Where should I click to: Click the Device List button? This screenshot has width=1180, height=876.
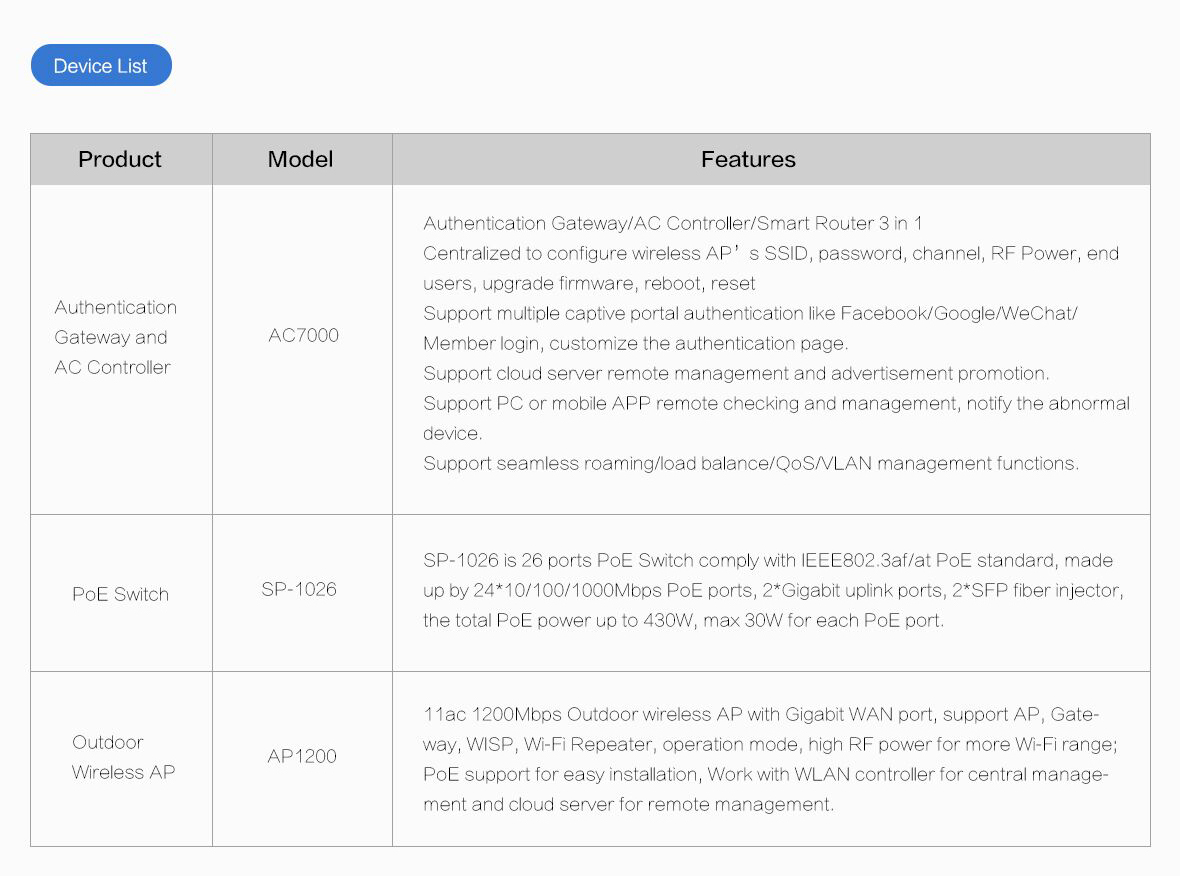101,65
